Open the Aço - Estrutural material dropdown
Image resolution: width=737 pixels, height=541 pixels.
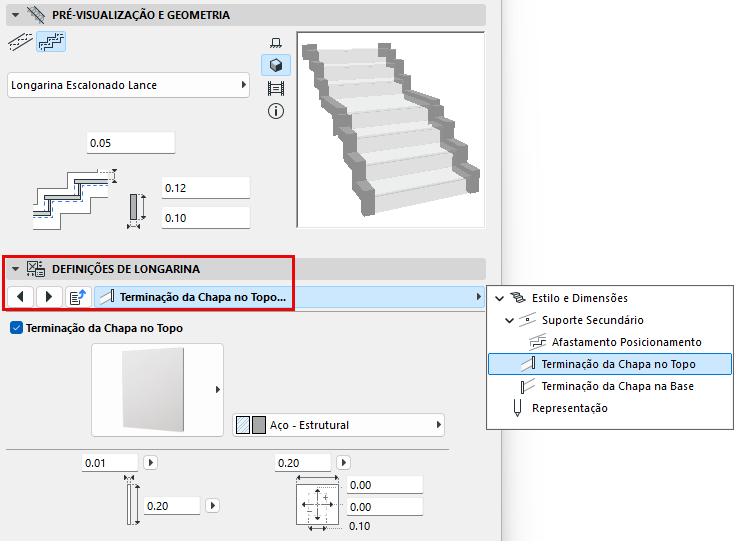click(338, 425)
